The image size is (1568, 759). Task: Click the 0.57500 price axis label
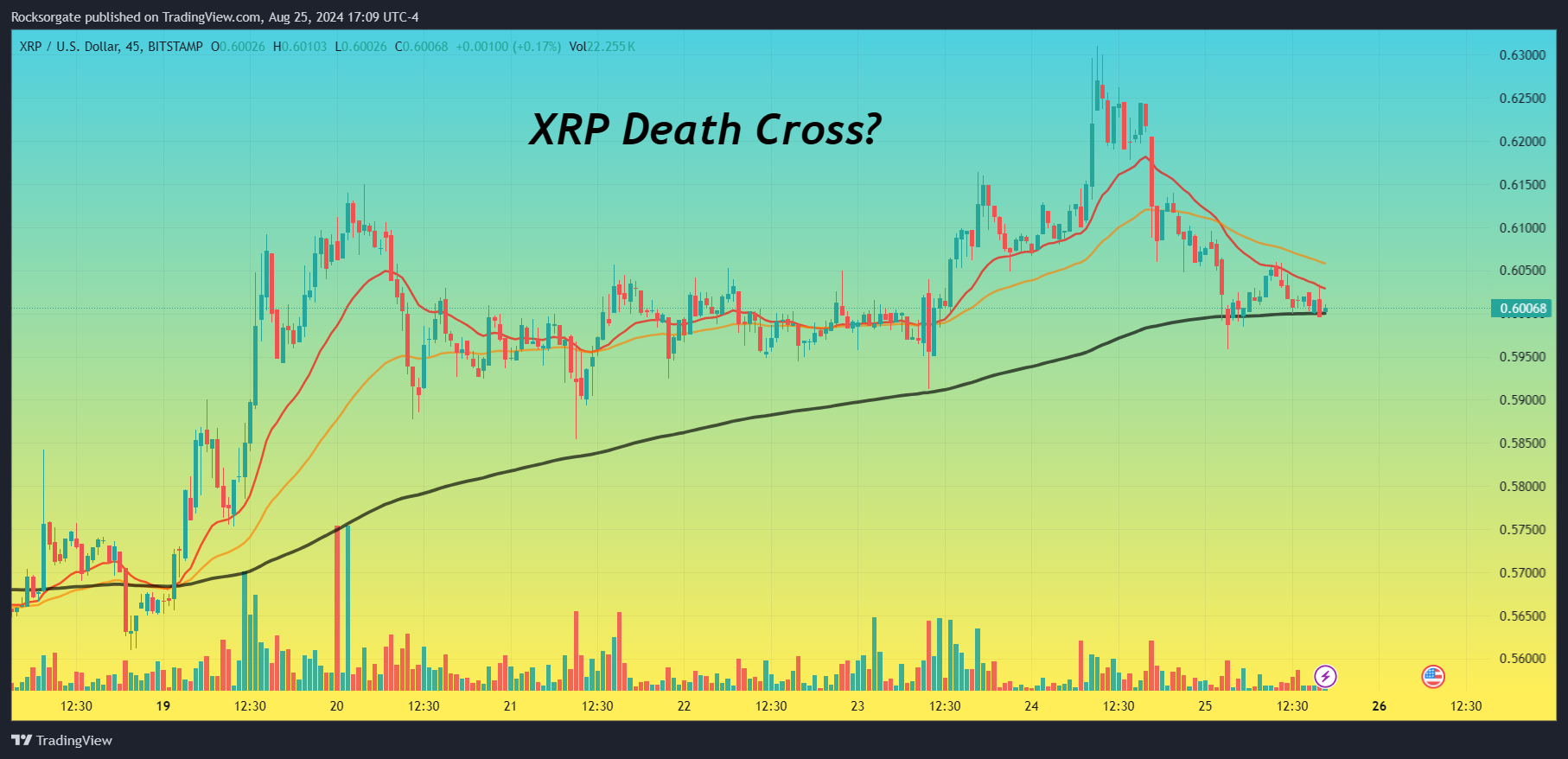[x=1522, y=530]
